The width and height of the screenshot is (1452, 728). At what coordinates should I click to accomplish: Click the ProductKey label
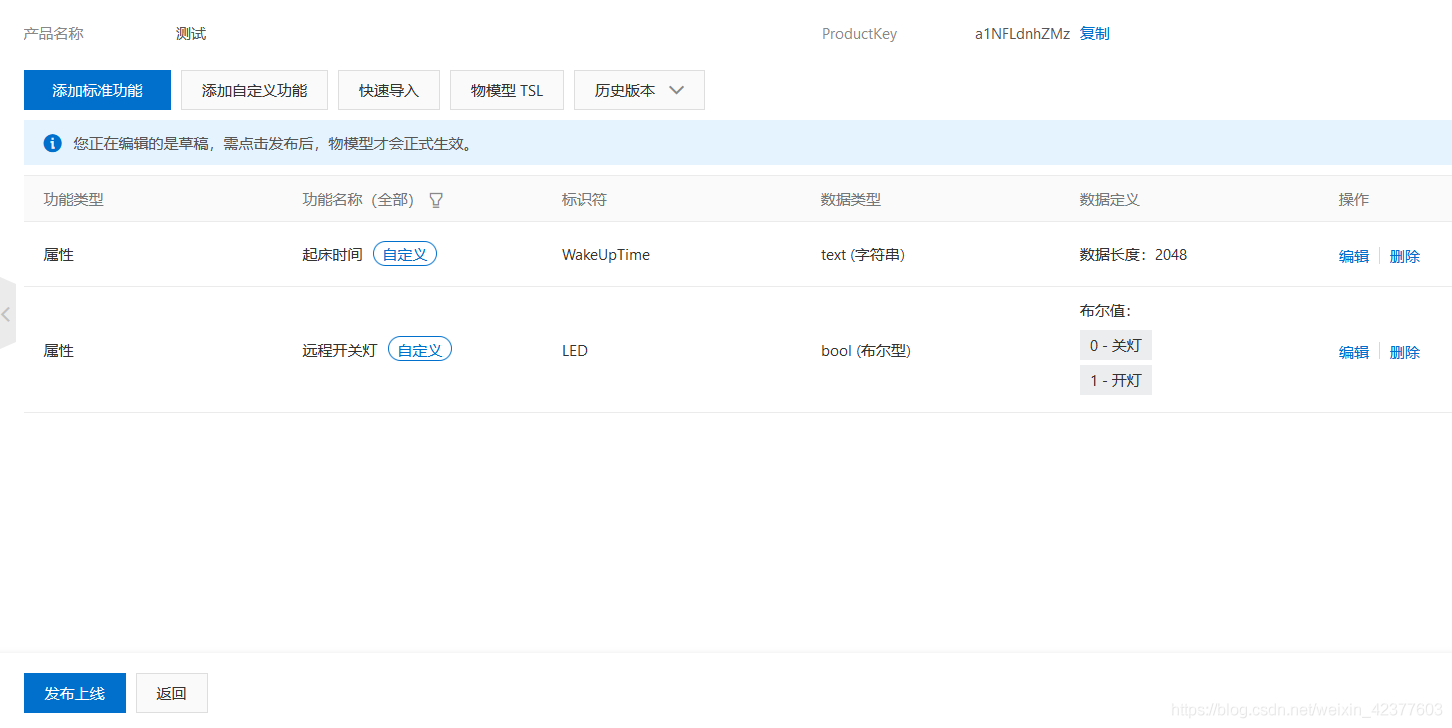tap(859, 34)
